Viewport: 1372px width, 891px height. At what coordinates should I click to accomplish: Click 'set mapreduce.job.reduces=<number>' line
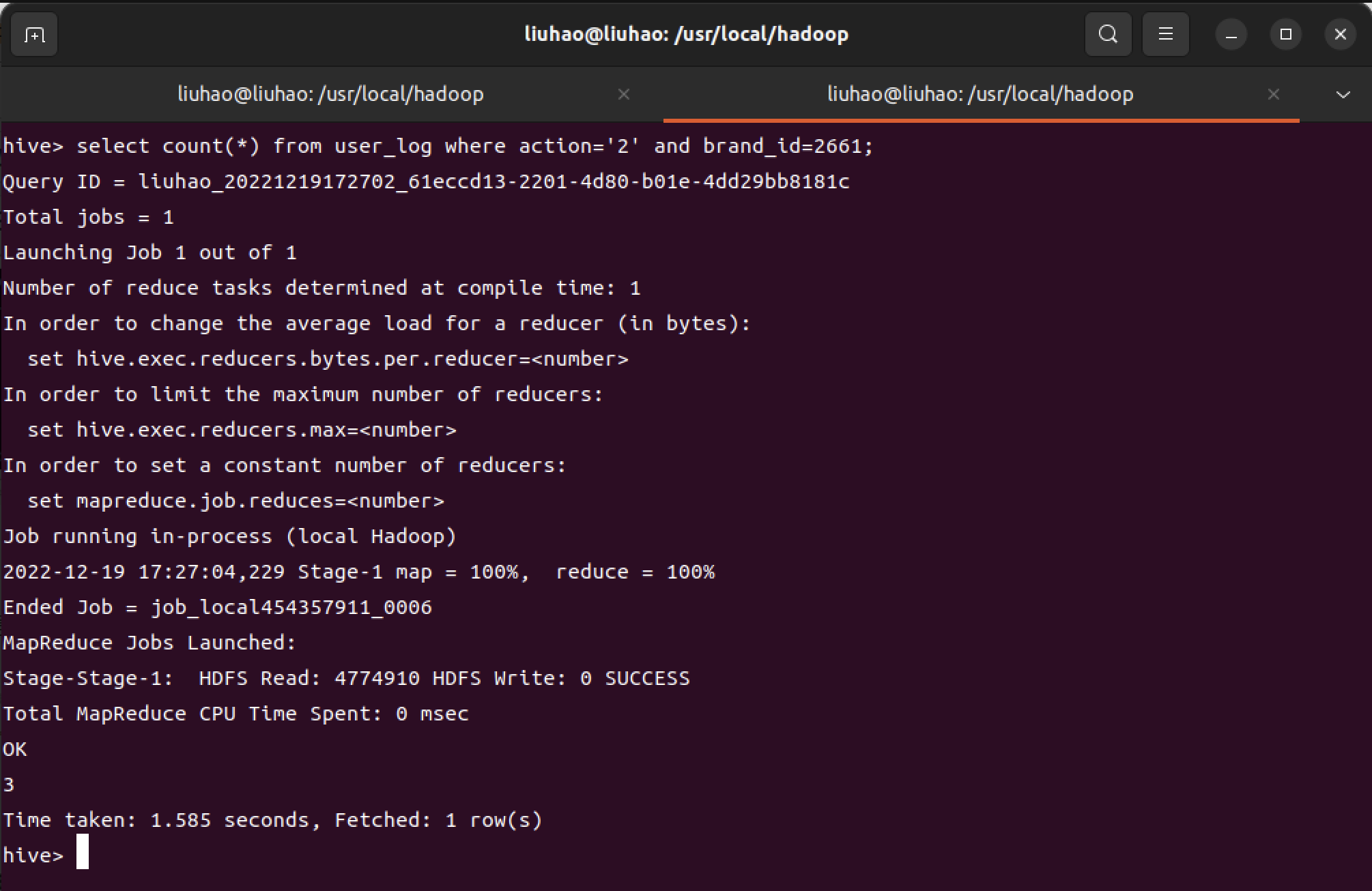click(x=235, y=501)
